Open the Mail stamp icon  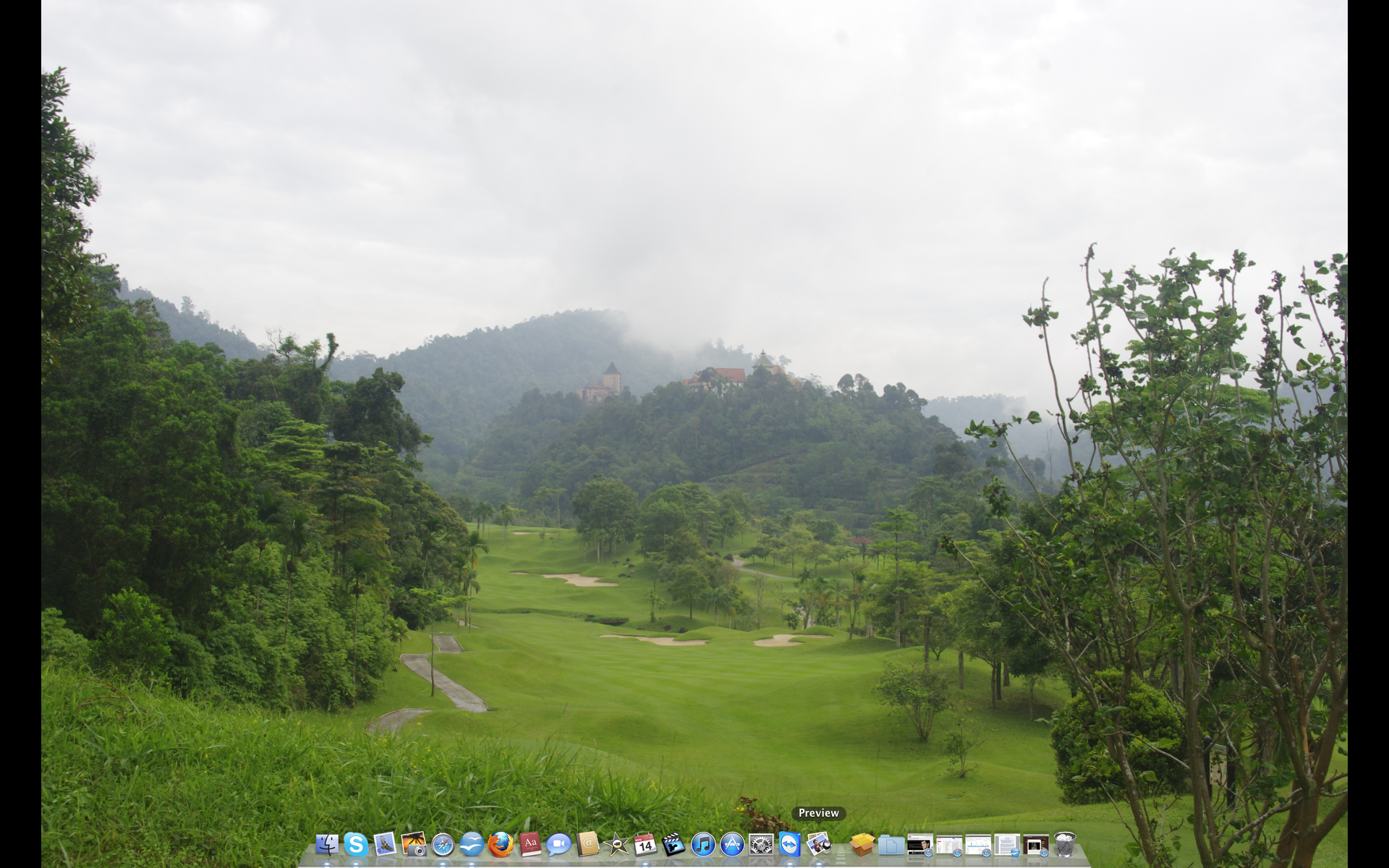[385, 844]
